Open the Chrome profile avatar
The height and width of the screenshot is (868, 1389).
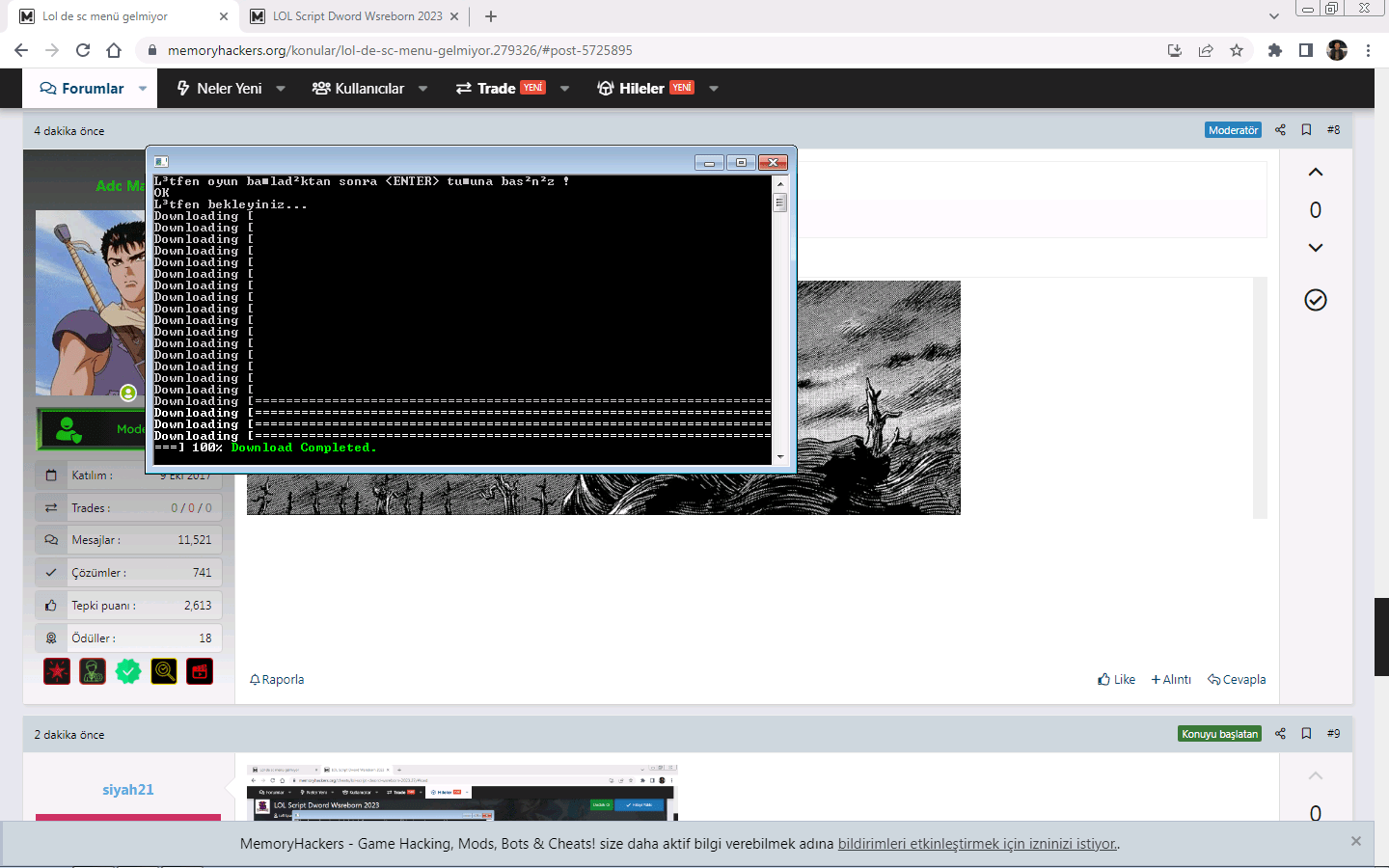point(1337,50)
